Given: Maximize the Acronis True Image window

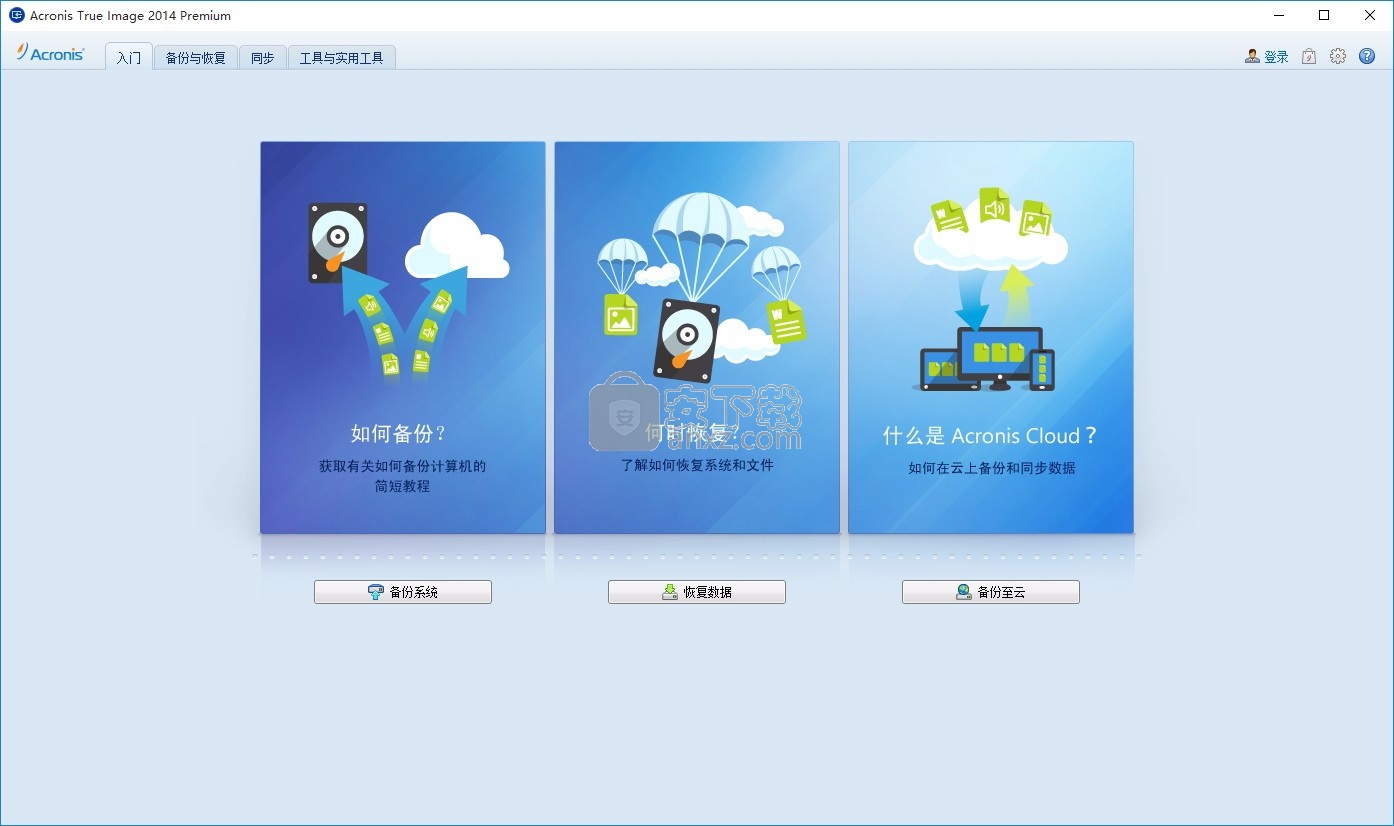Looking at the screenshot, I should (1324, 15).
